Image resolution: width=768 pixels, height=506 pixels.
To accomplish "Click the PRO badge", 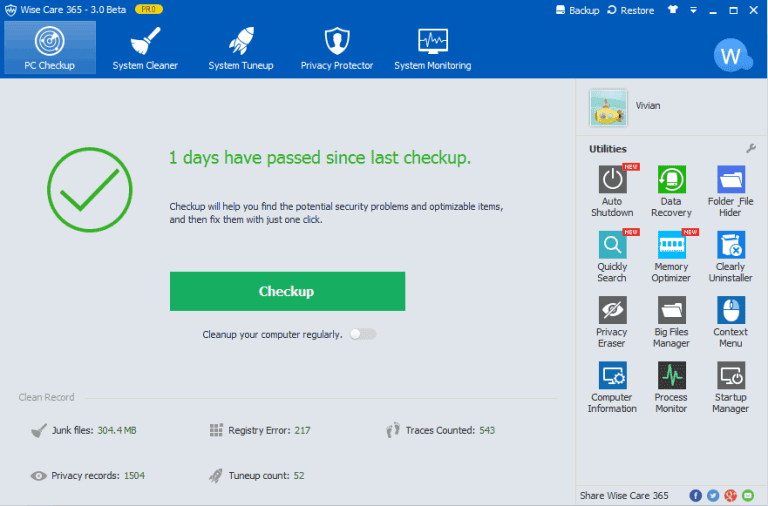I will click(x=149, y=9).
